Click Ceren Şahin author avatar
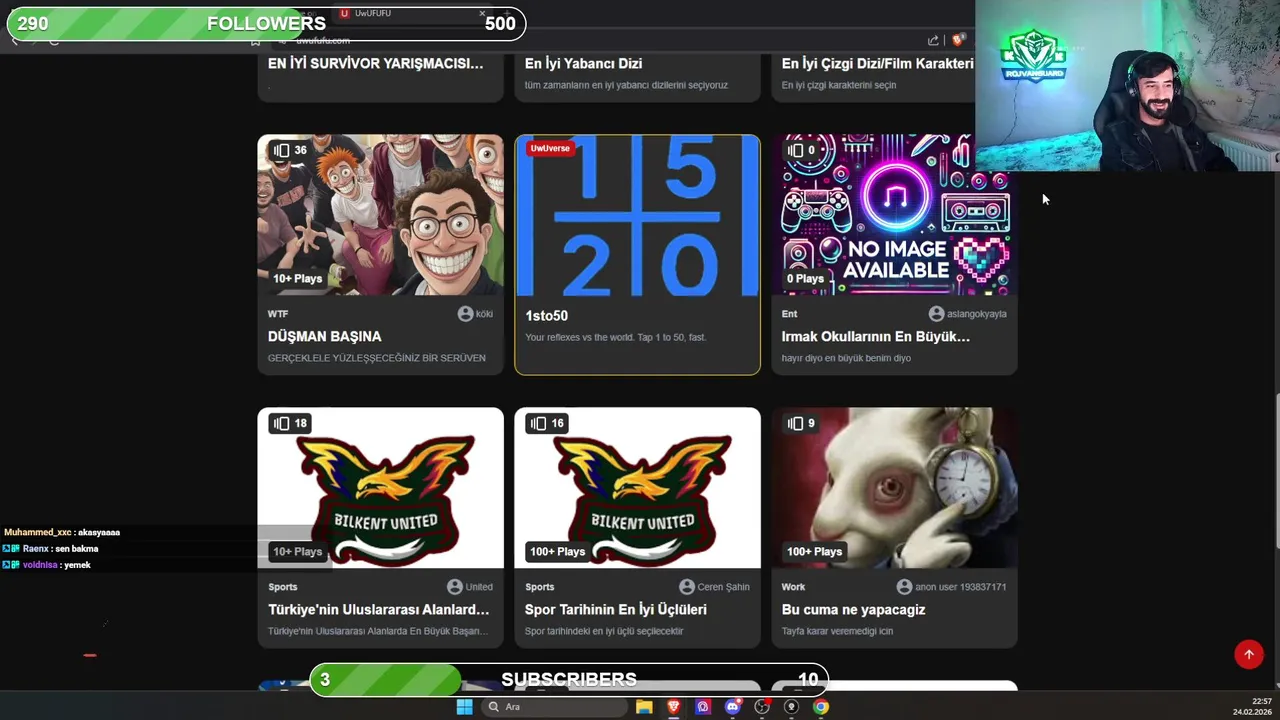1280x720 pixels. tap(687, 587)
